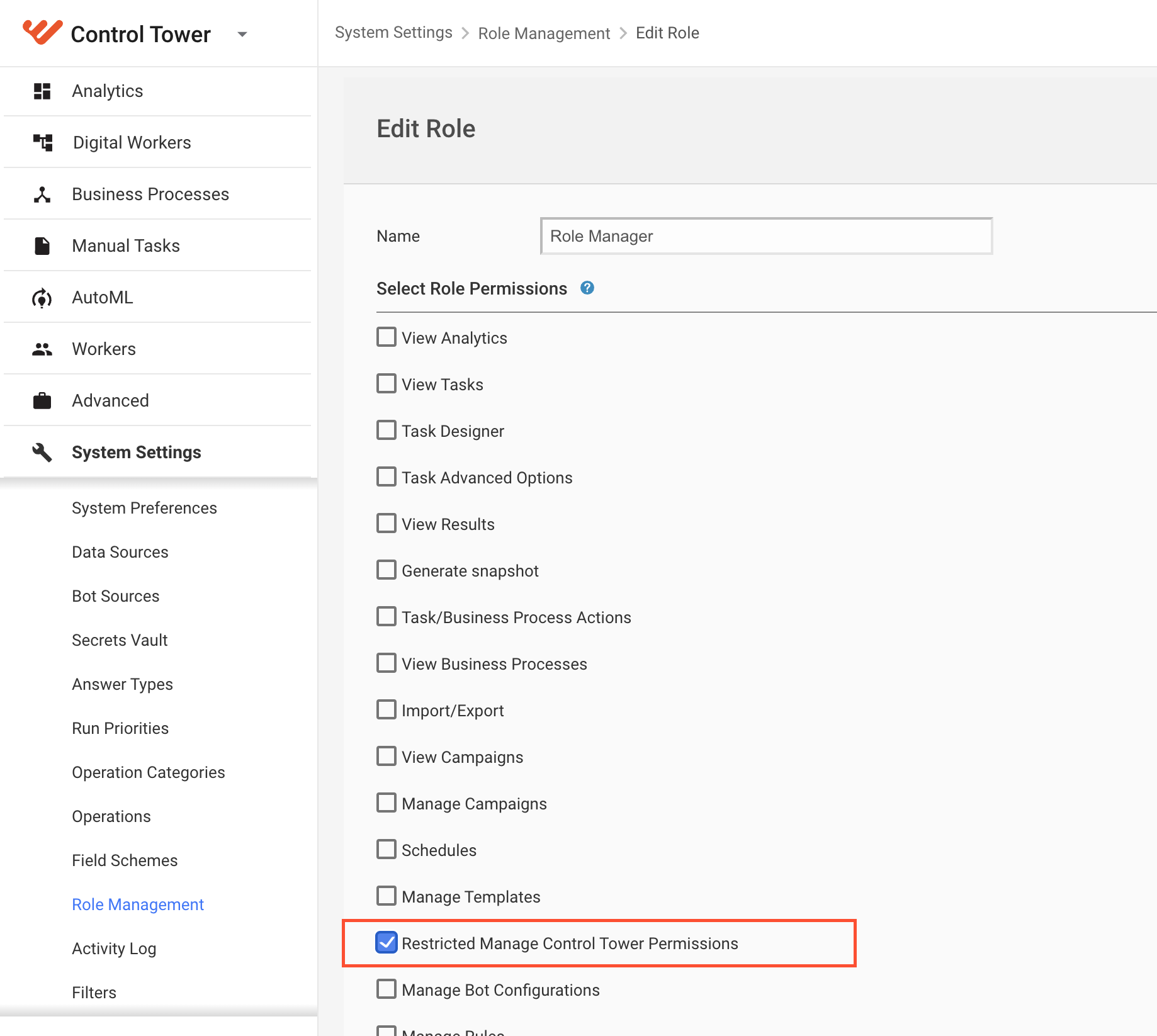
Task: Go to Field Schemes
Action: (125, 860)
